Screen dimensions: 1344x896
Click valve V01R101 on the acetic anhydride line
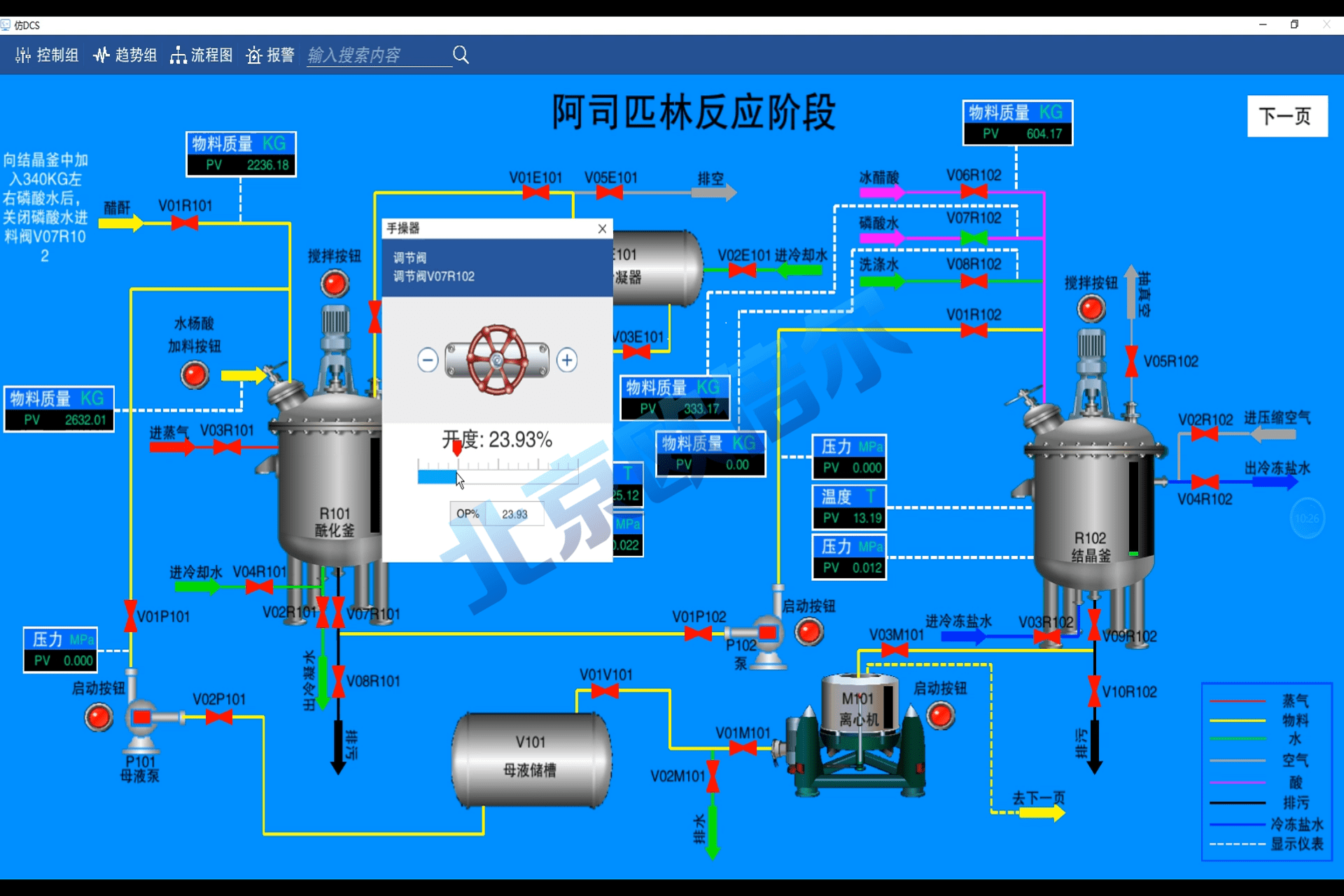click(x=185, y=223)
